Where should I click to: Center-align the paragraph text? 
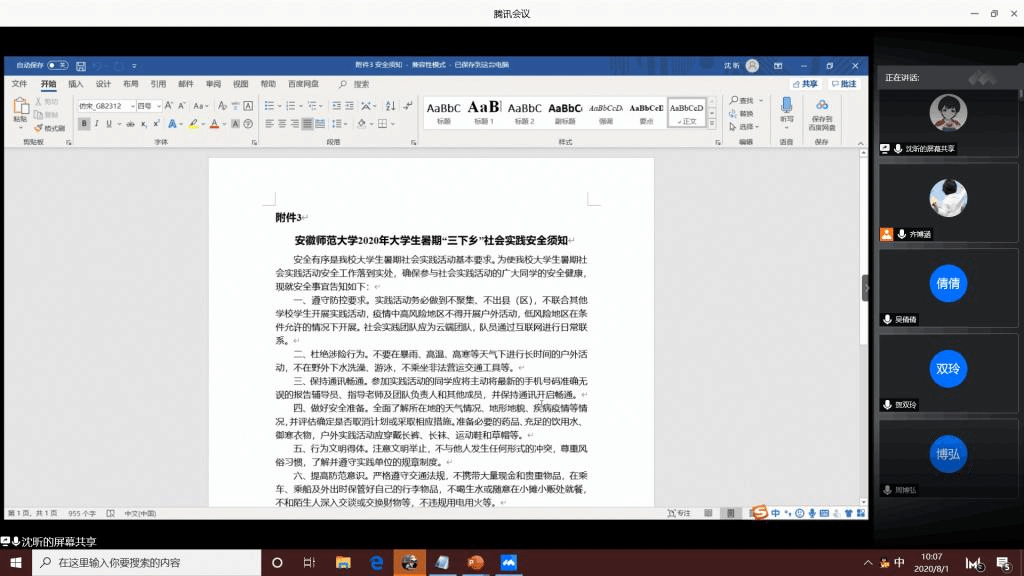coord(282,124)
